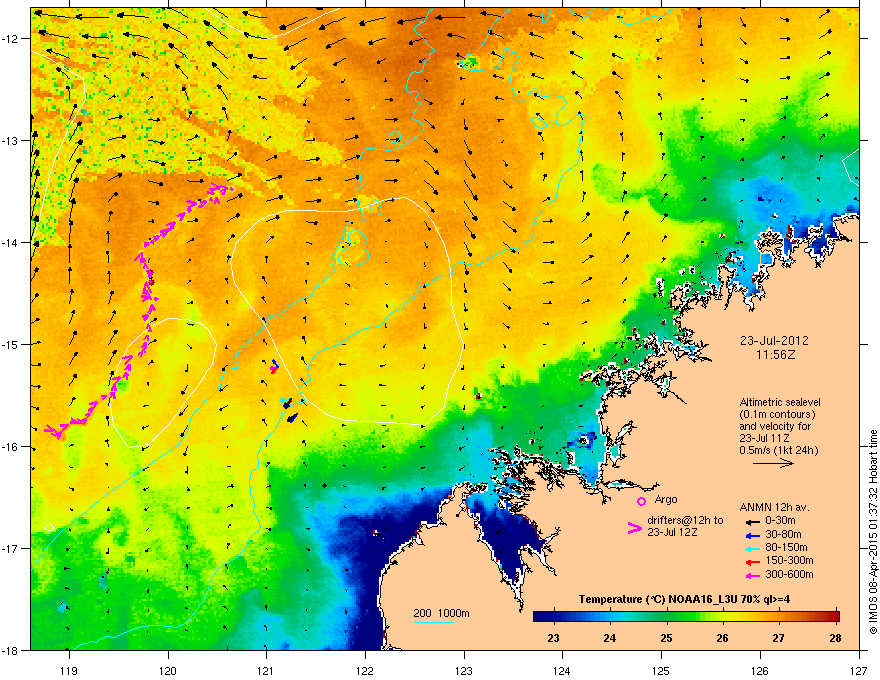Click the black 0-30m legend arrow
Image resolution: width=880 pixels, height=680 pixels.
tap(753, 522)
